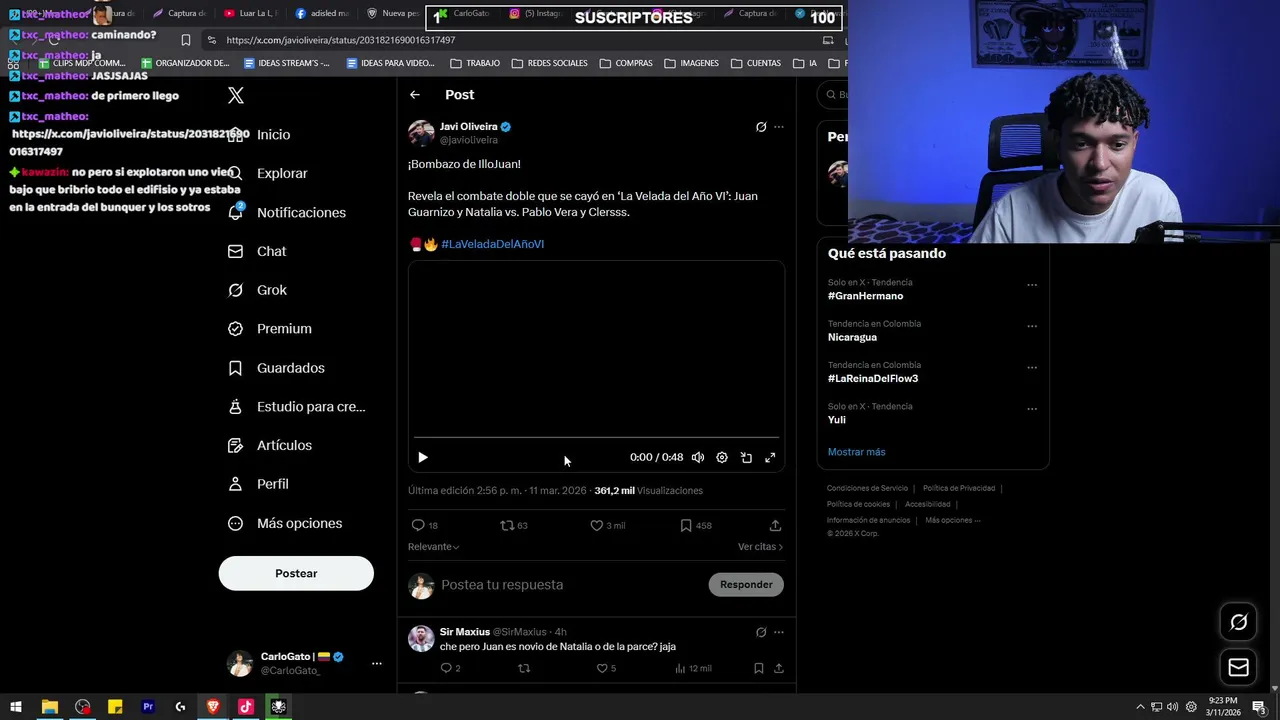Click Grok icon on Javi Oliveira post
The height and width of the screenshot is (720, 1280).
click(761, 127)
